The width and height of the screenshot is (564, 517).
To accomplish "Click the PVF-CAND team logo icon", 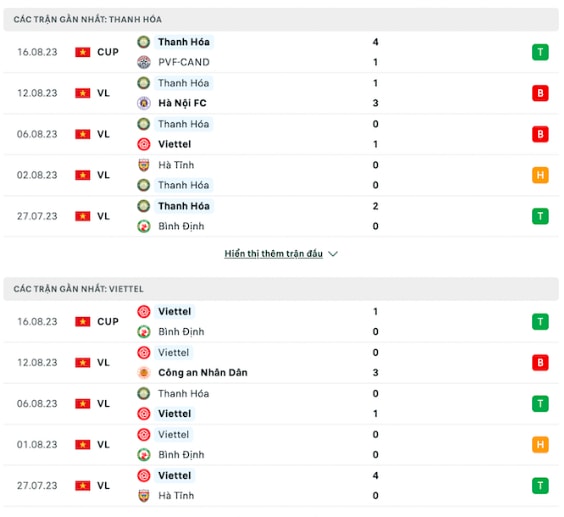I will click(x=144, y=62).
